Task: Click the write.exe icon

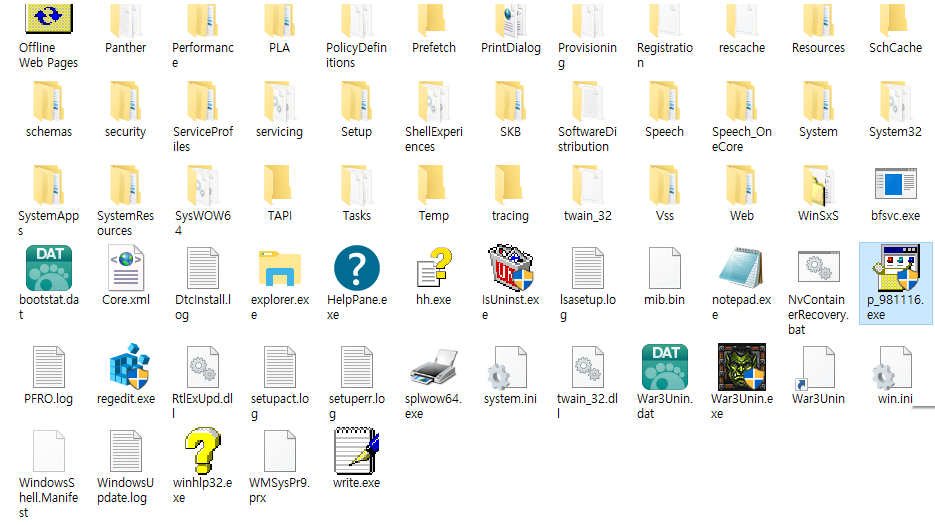Action: tap(357, 450)
